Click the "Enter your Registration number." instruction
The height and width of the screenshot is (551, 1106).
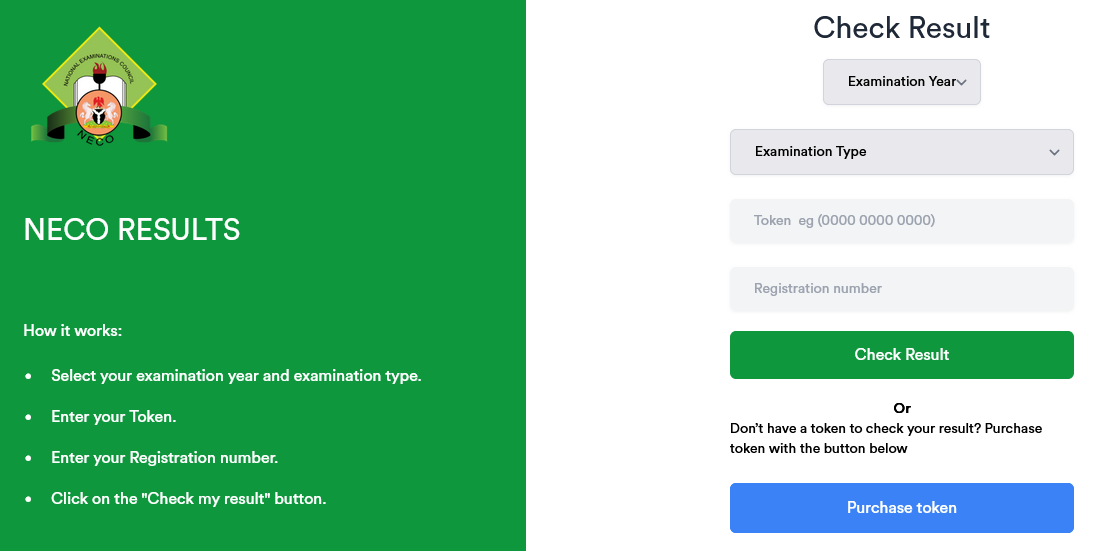(164, 457)
